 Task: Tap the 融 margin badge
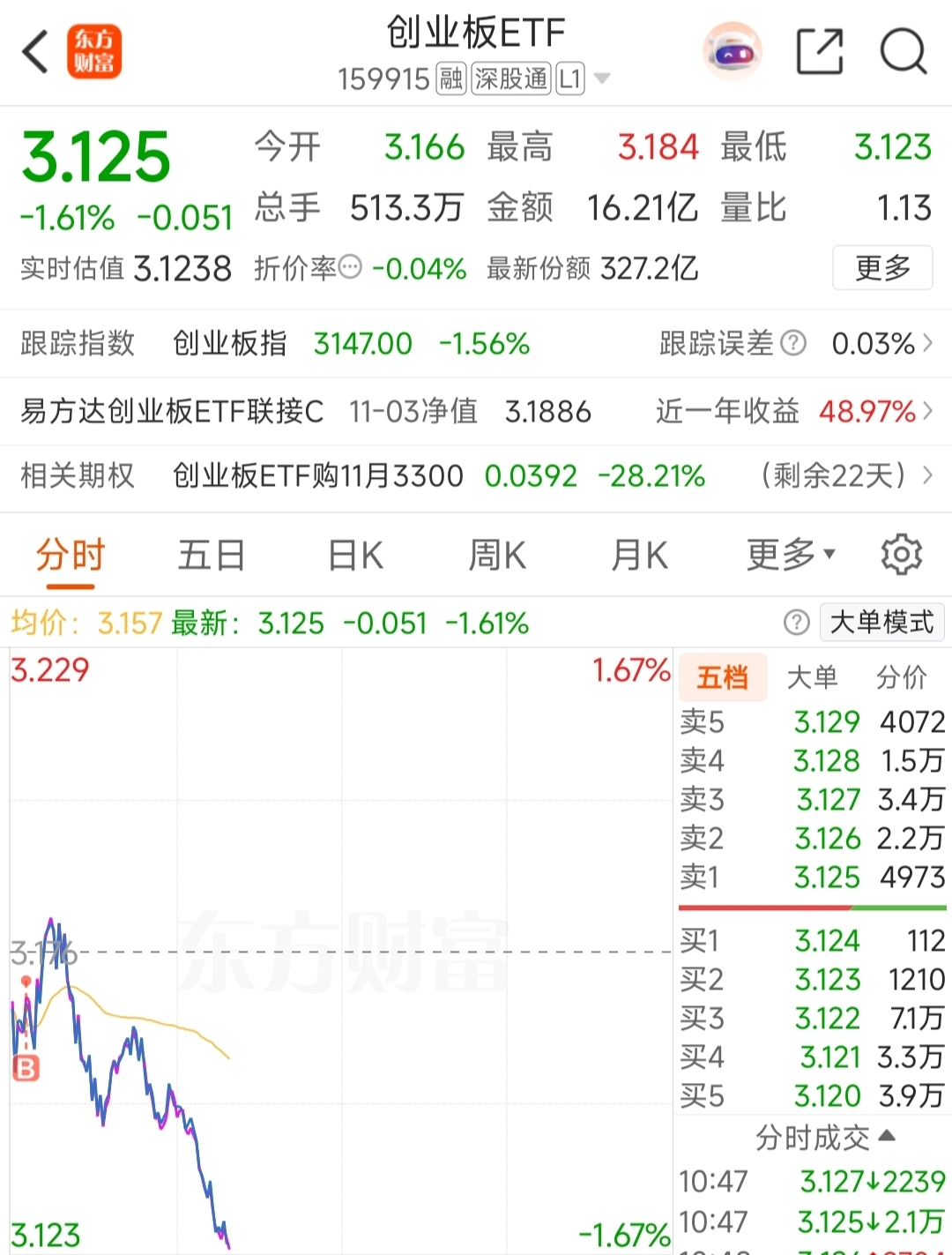(450, 79)
